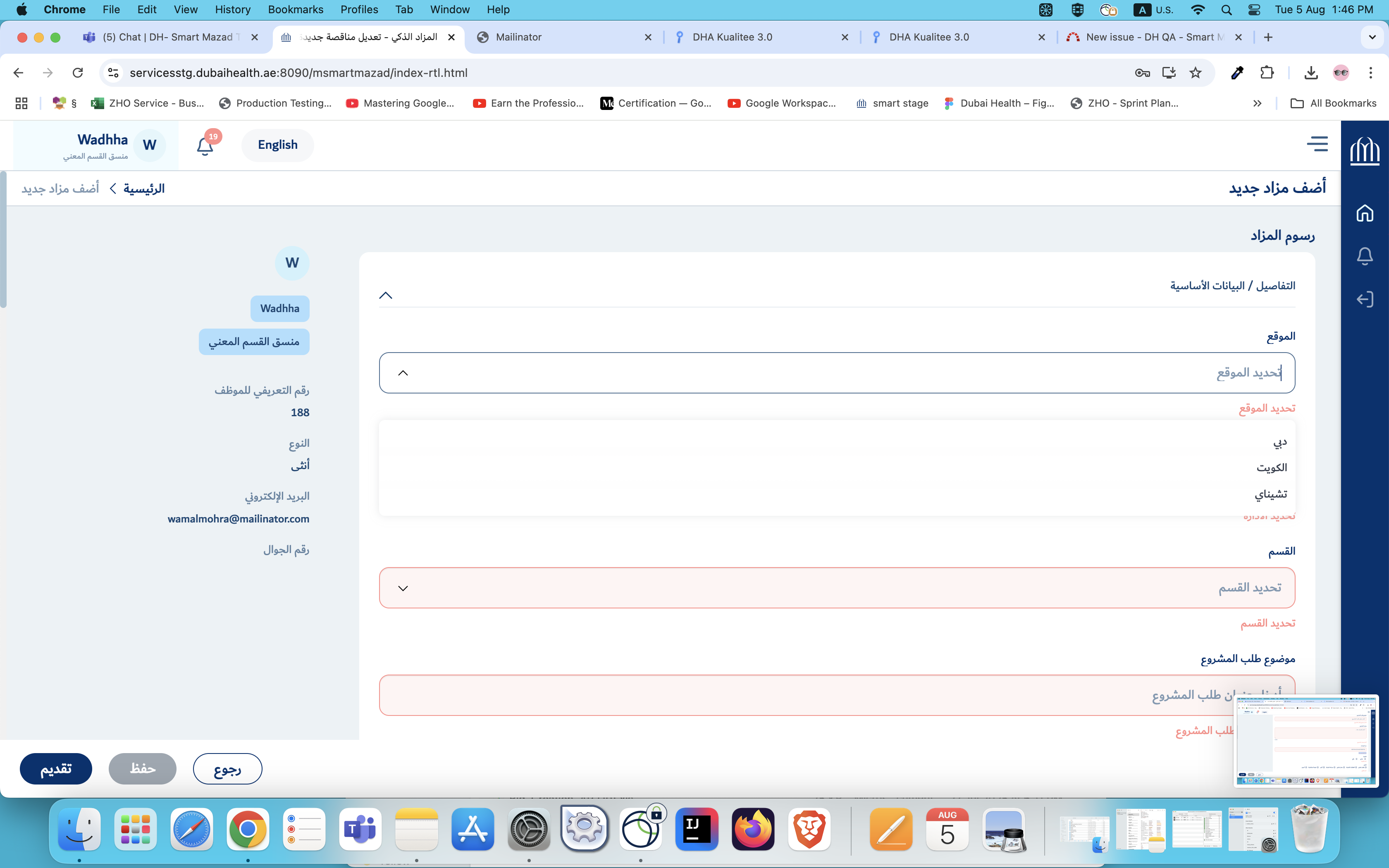Switch language with English button
This screenshot has height=868, width=1389.
pyautogui.click(x=278, y=145)
